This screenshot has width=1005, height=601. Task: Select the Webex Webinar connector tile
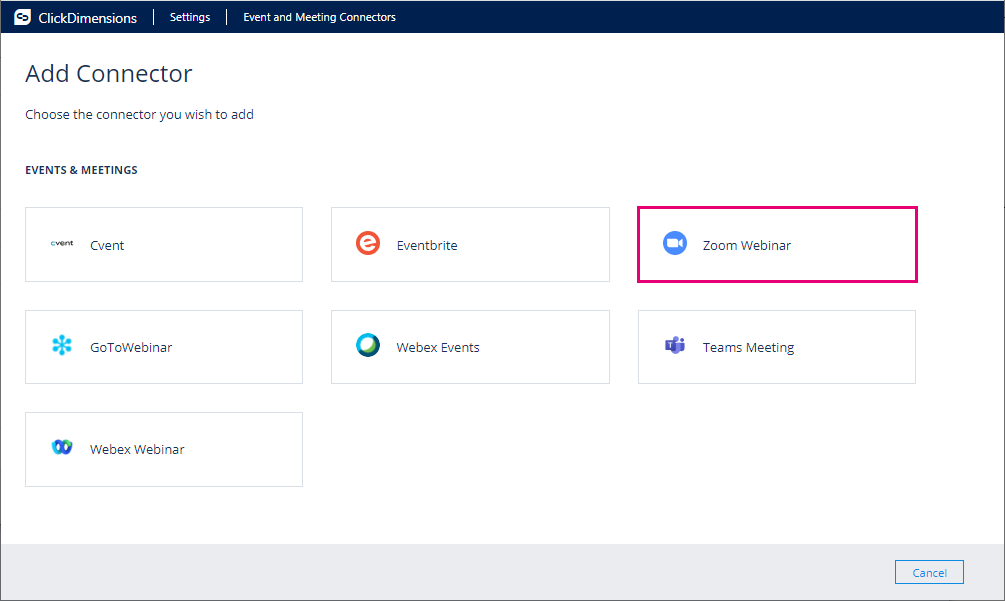point(163,448)
